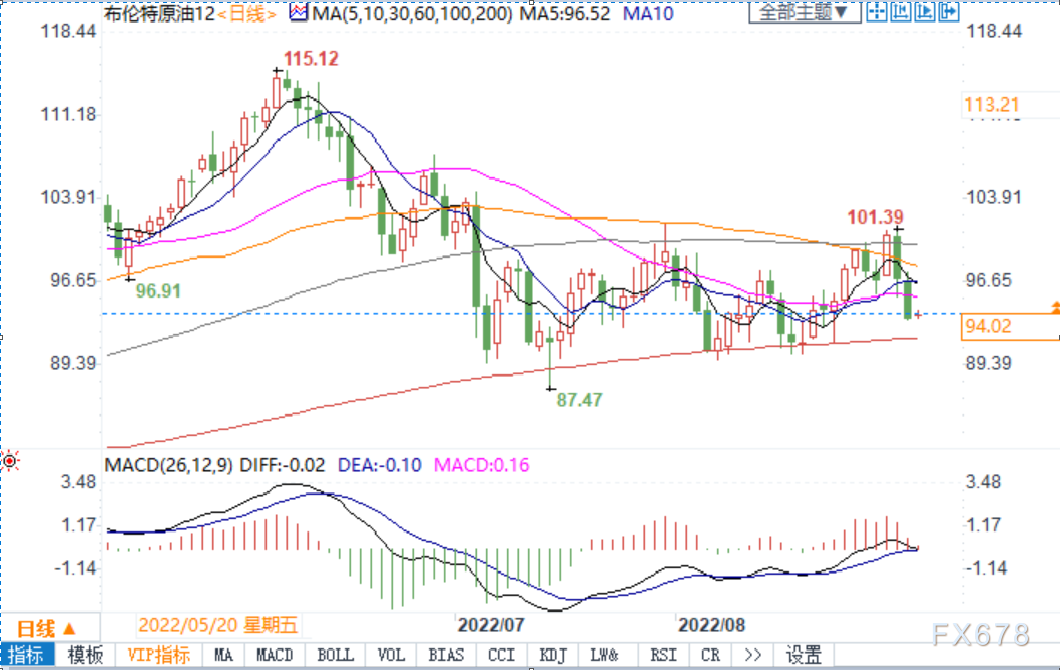This screenshot has width=1060, height=670.
Task: Click the jump-to-start chart icon
Action: pos(900,11)
